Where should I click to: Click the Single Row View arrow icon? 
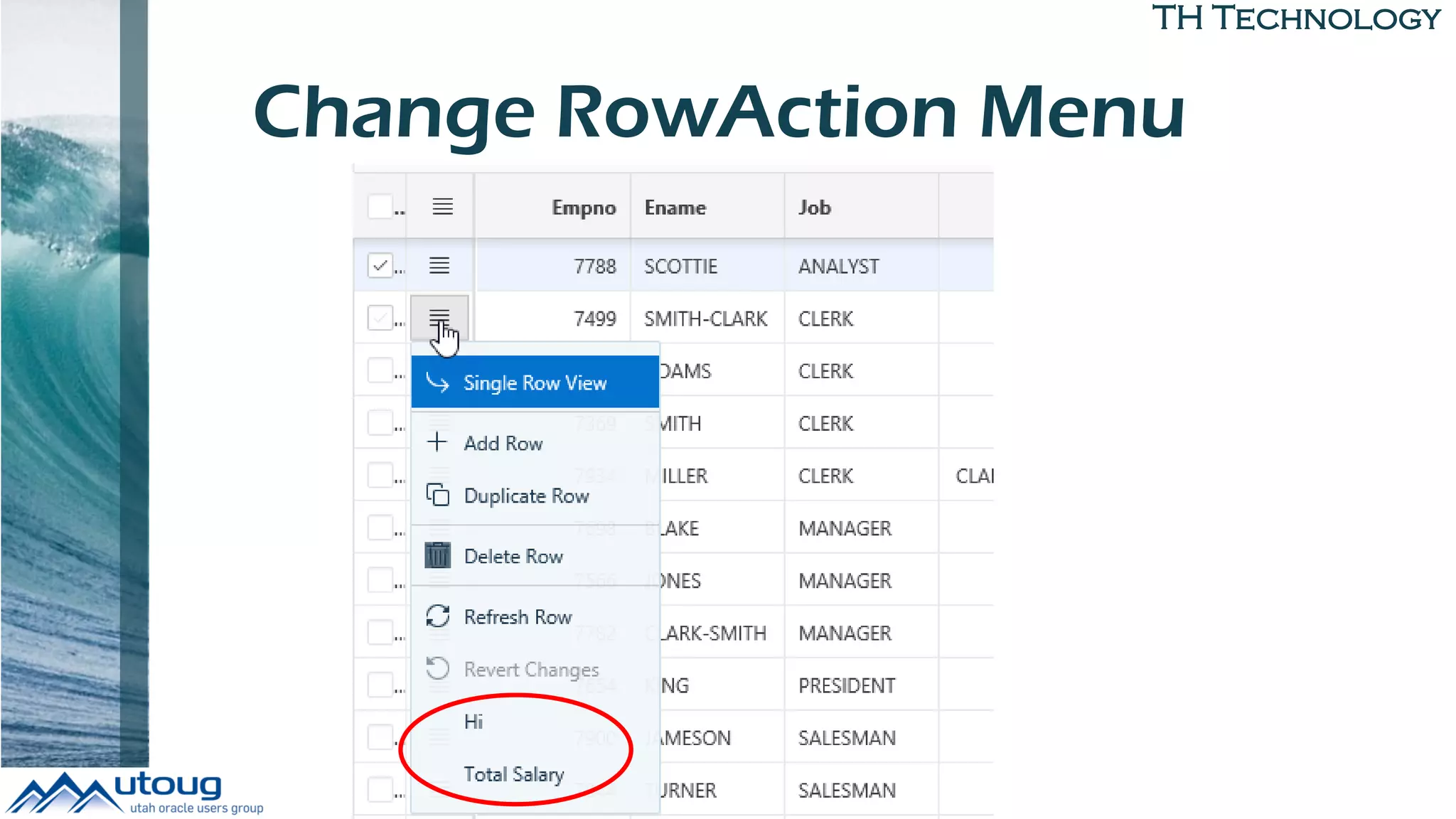coord(437,382)
